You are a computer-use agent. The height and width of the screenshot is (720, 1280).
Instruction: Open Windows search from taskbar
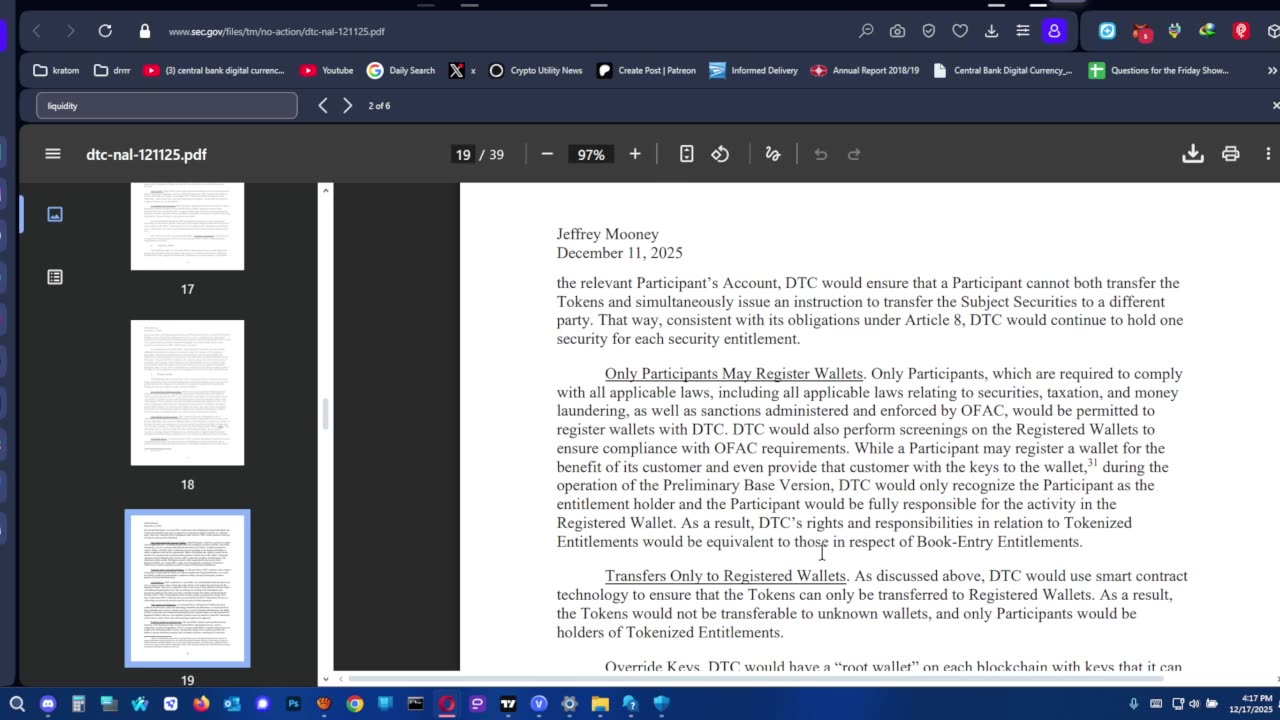(x=17, y=704)
